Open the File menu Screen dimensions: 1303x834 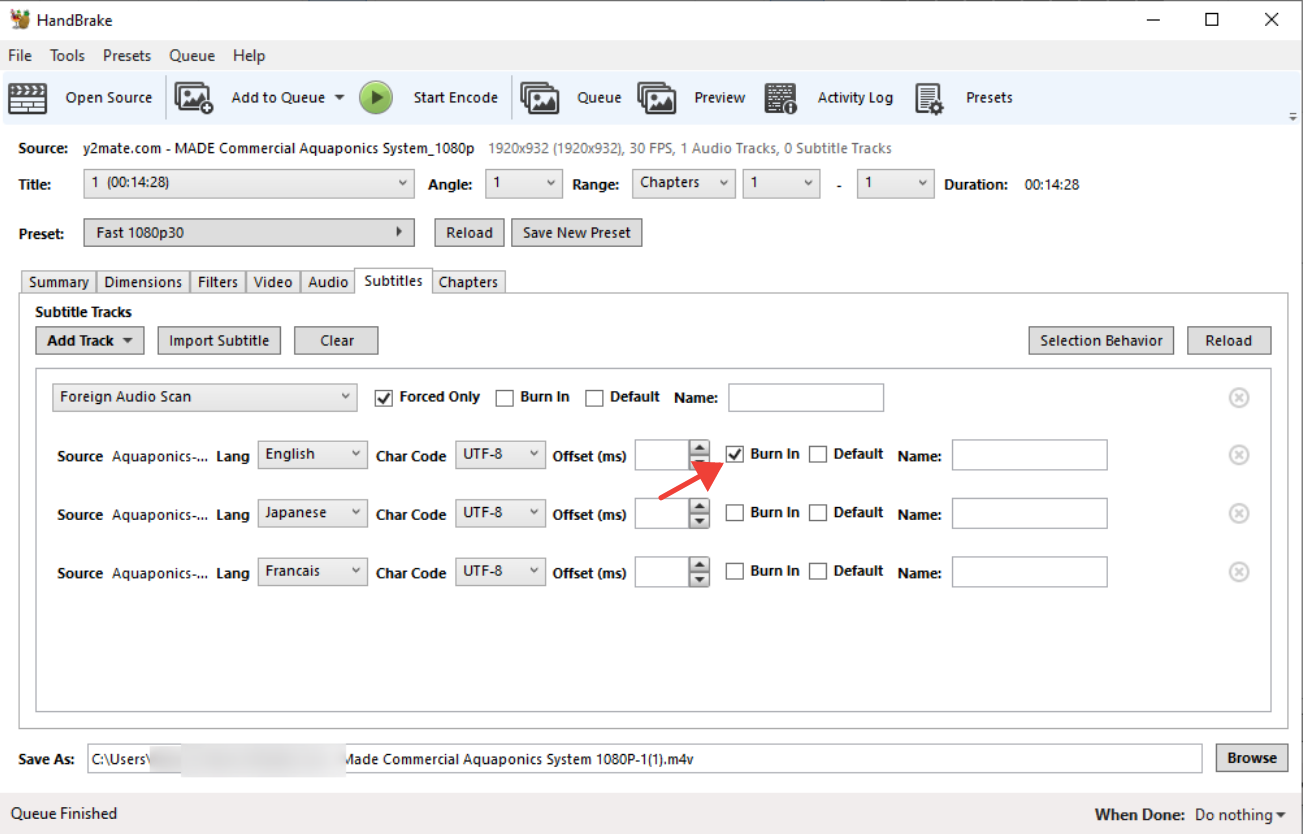[x=20, y=56]
